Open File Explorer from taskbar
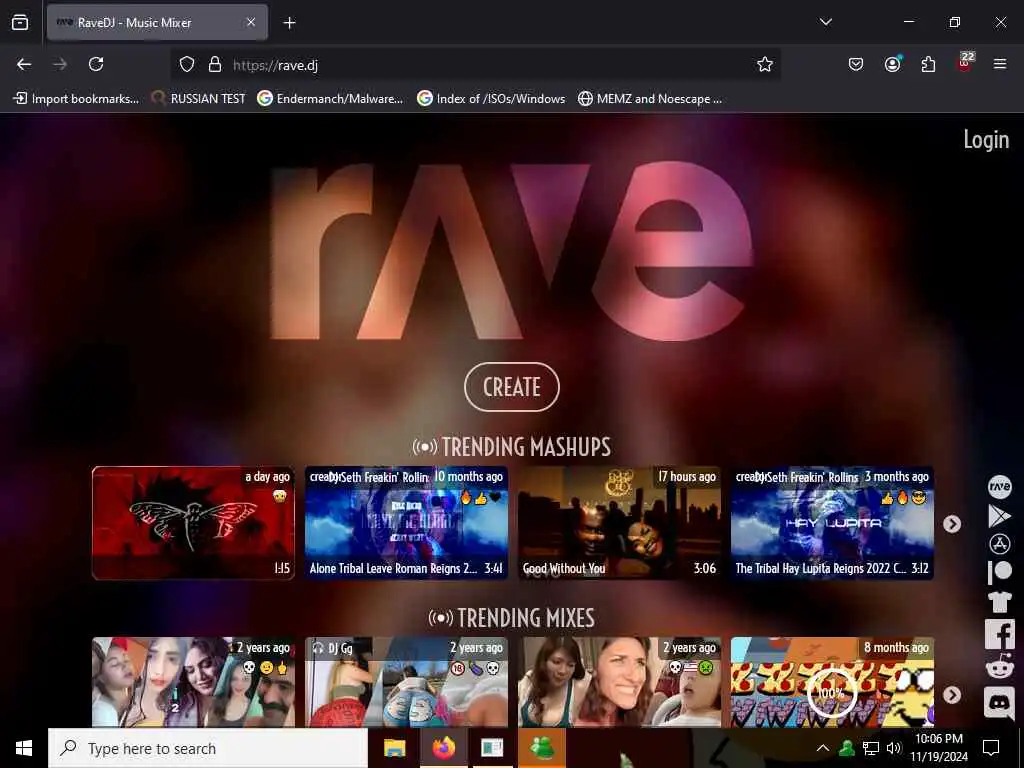Viewport: 1024px width, 768px height. click(394, 748)
